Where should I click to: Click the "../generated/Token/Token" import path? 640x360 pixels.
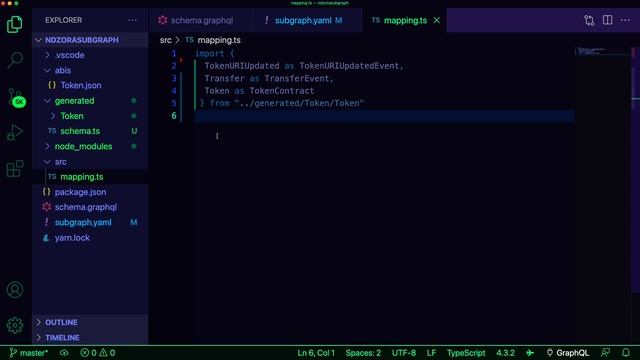click(299, 103)
